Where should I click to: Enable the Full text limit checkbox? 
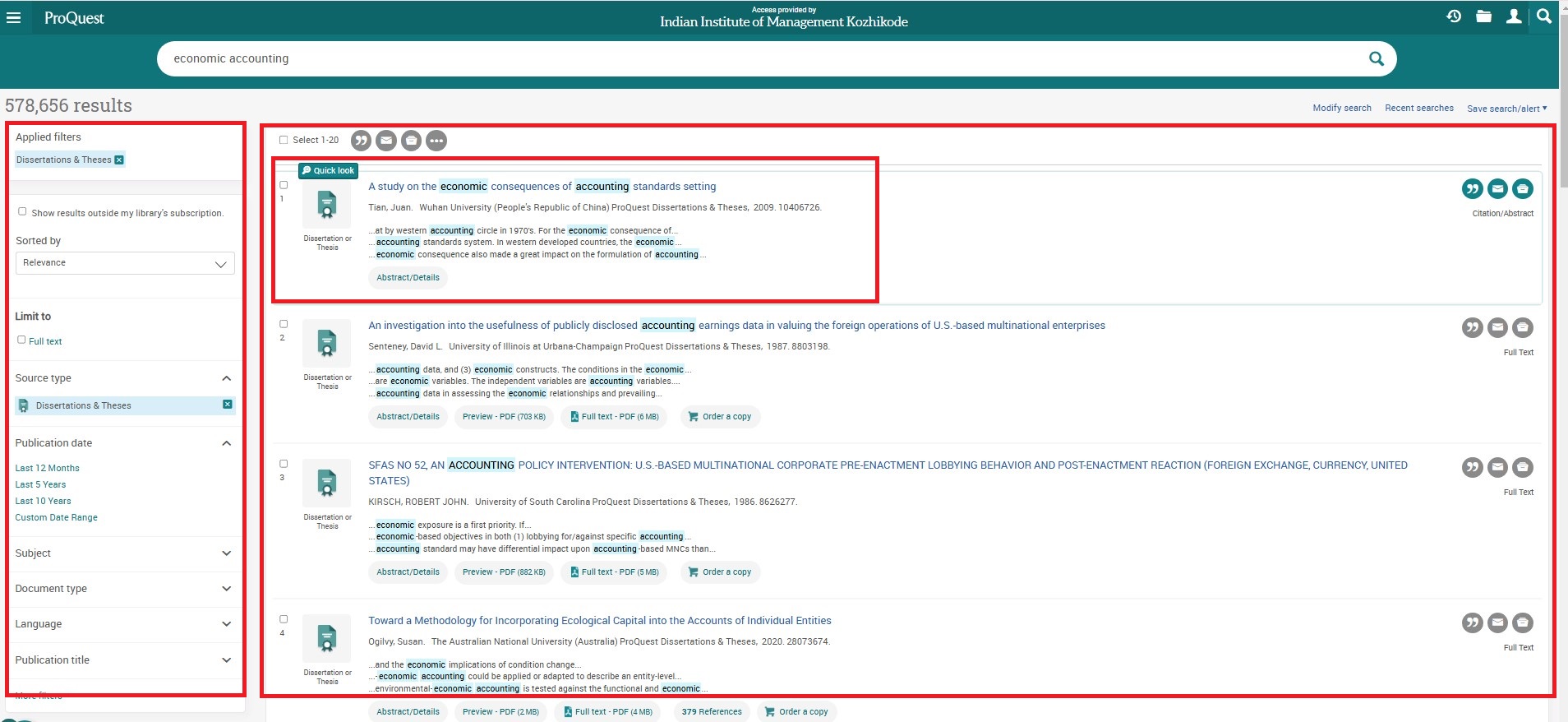(21, 340)
